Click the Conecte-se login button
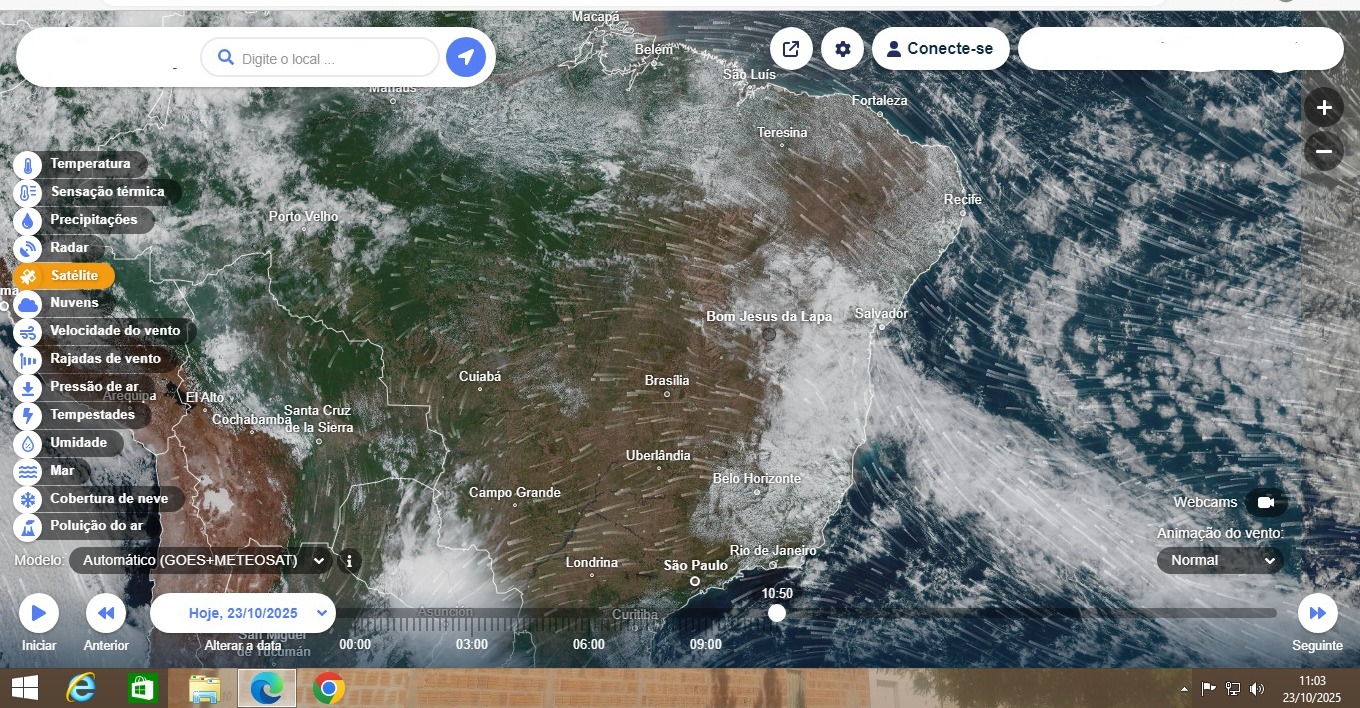Viewport: 1360px width, 708px height. pyautogui.click(x=940, y=49)
